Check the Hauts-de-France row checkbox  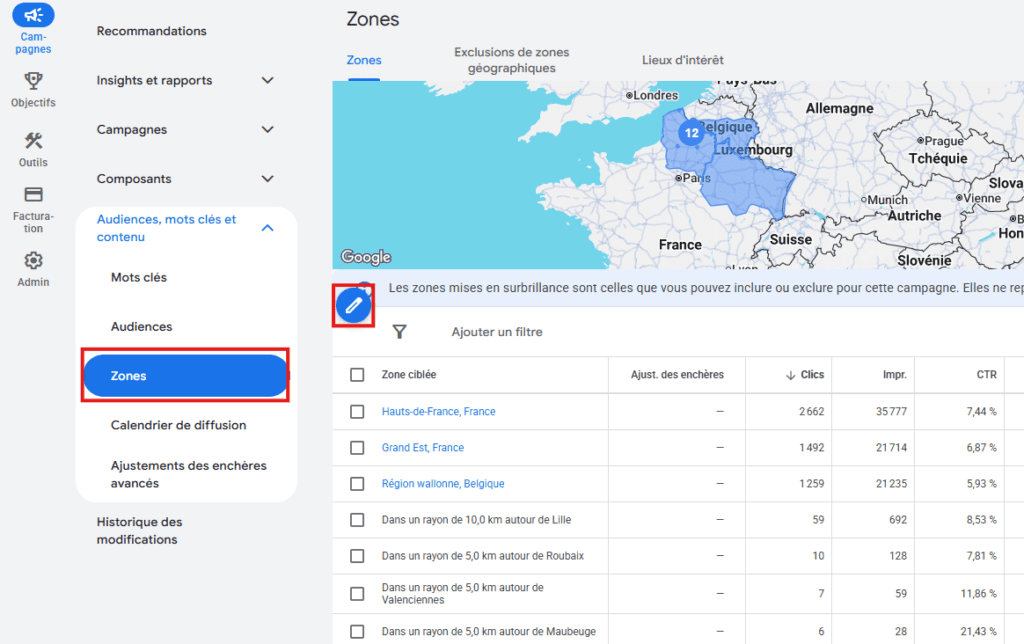tap(357, 411)
